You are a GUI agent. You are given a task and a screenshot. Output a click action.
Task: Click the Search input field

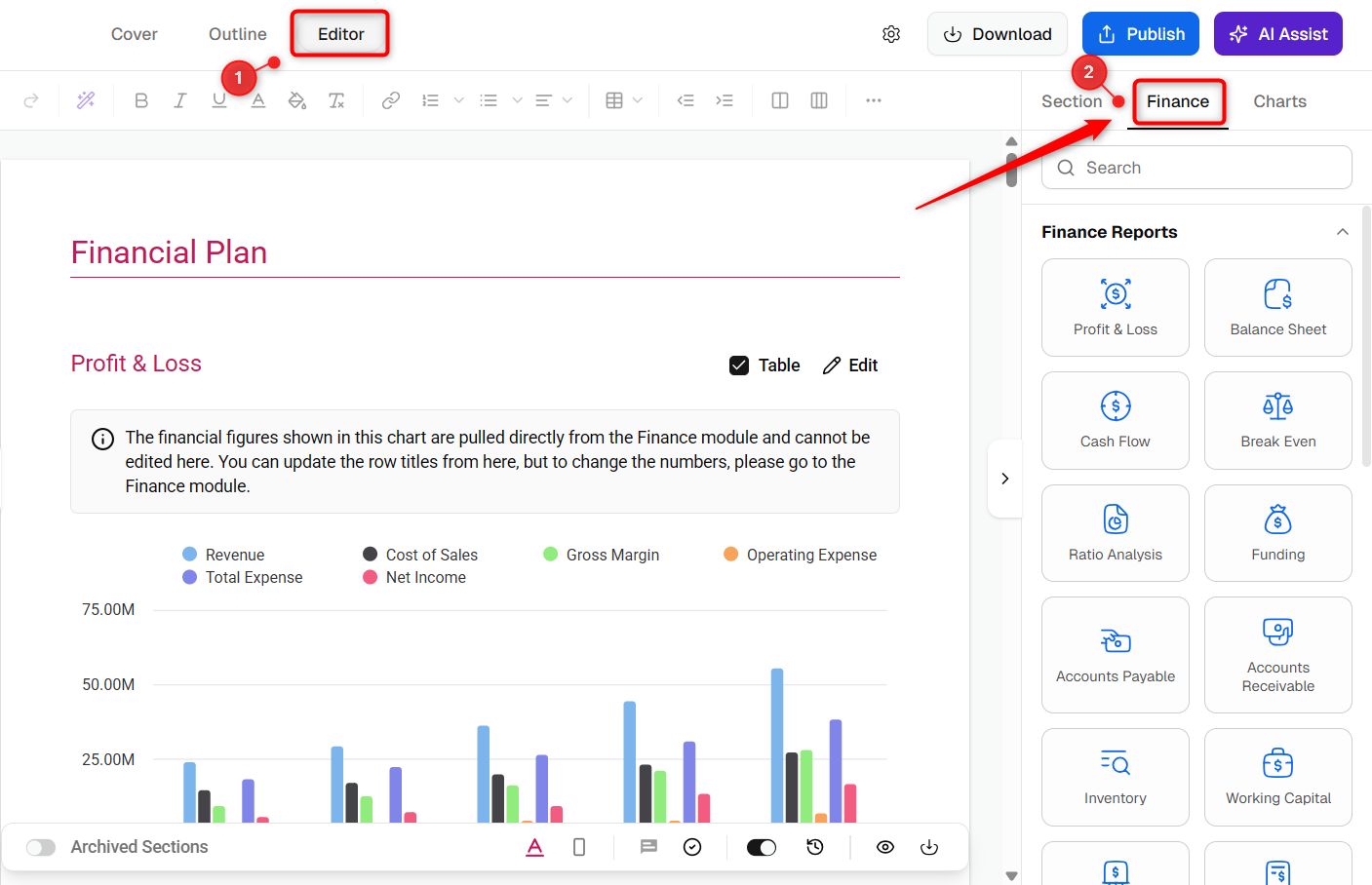(x=1197, y=168)
